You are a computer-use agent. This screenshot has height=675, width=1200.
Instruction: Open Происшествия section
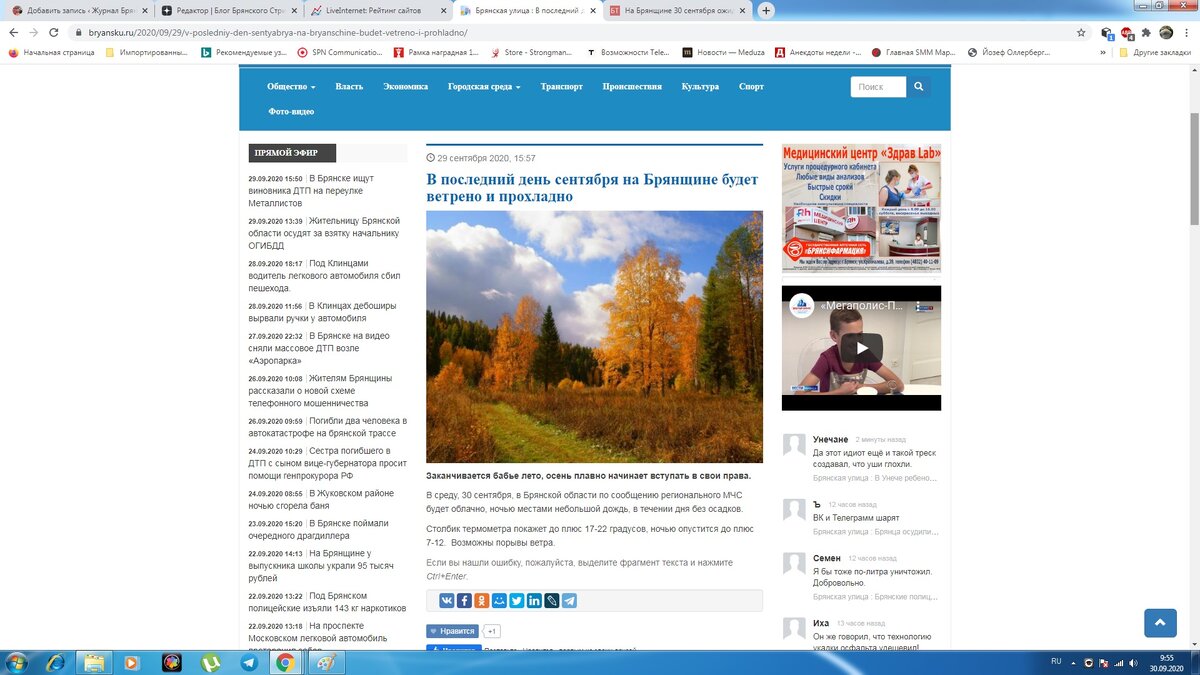pos(632,87)
